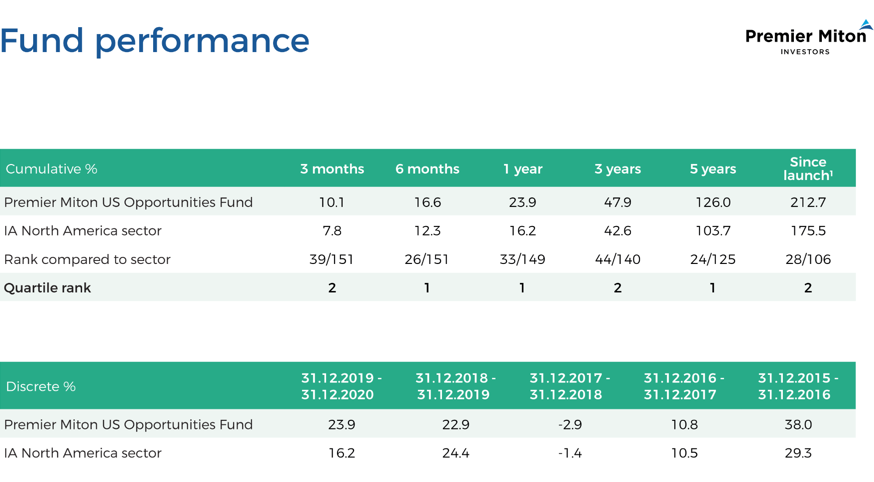Click the rank 44/140 cell
The width and height of the screenshot is (874, 482).
[618, 259]
